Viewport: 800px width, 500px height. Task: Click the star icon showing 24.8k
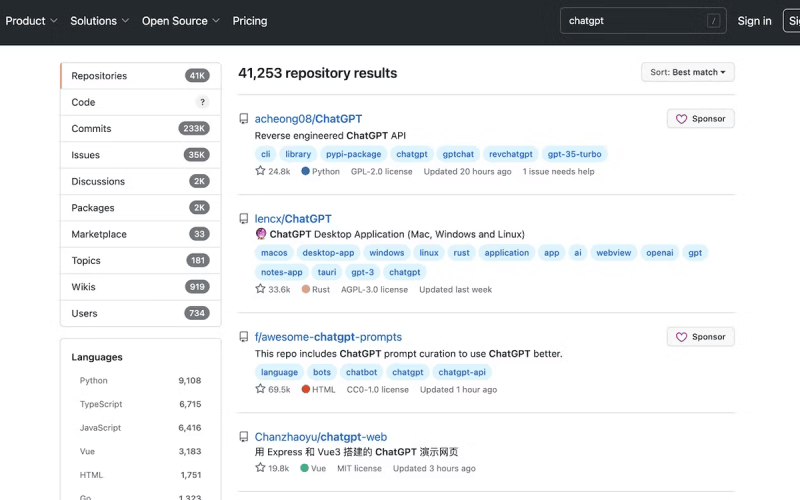pos(260,171)
